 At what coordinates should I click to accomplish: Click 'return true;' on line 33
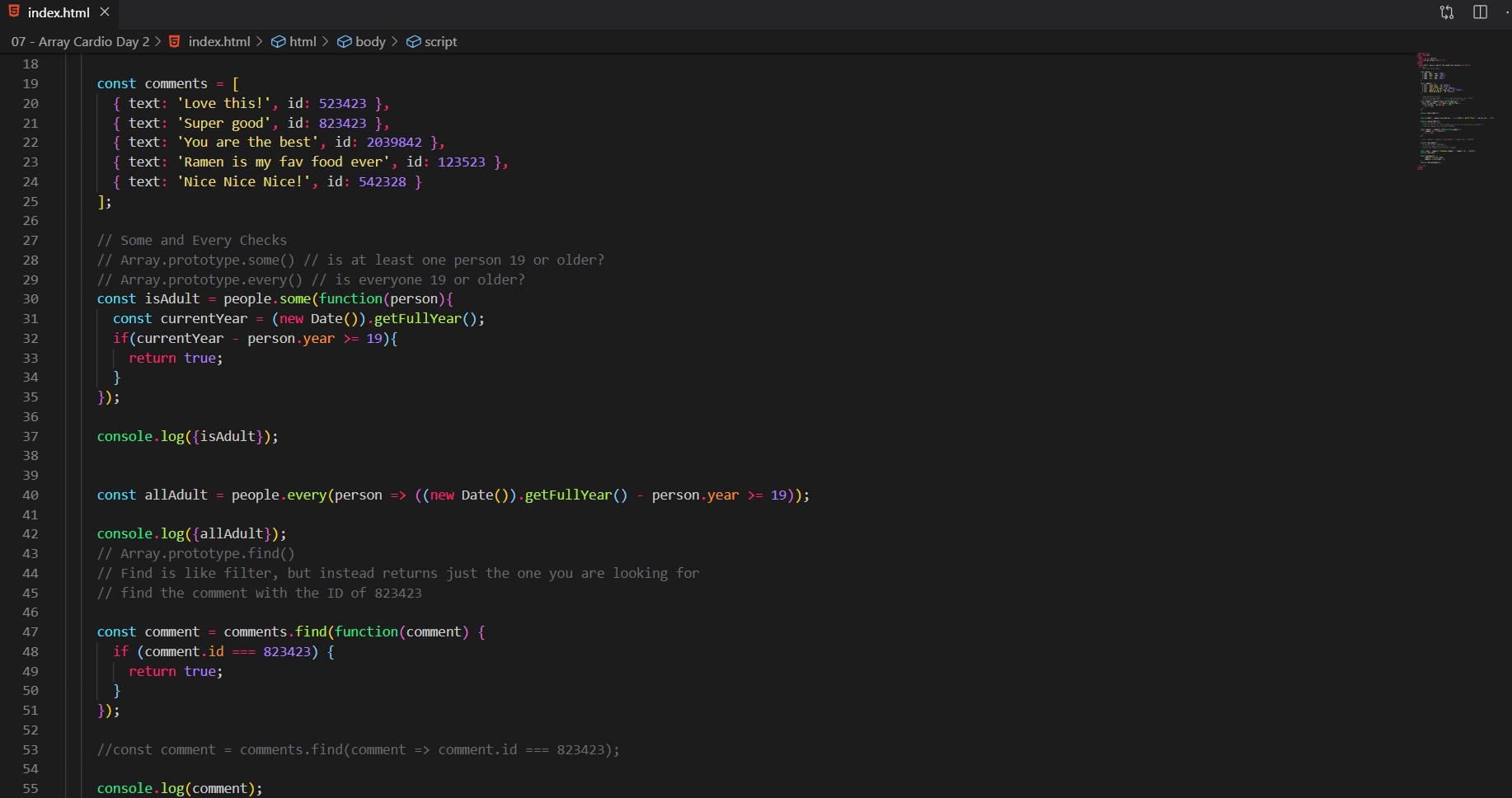pos(176,358)
